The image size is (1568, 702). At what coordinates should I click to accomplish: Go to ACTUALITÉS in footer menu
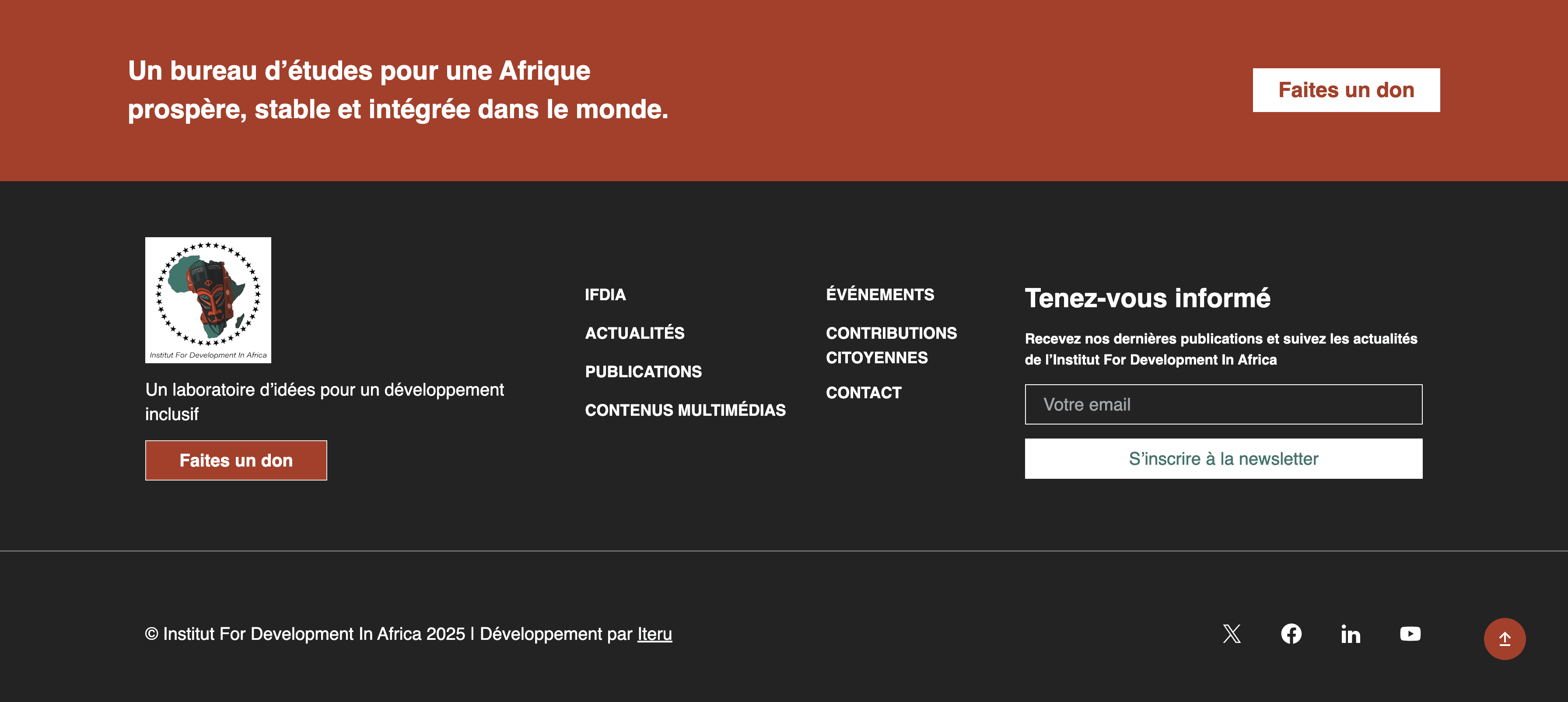(x=634, y=333)
